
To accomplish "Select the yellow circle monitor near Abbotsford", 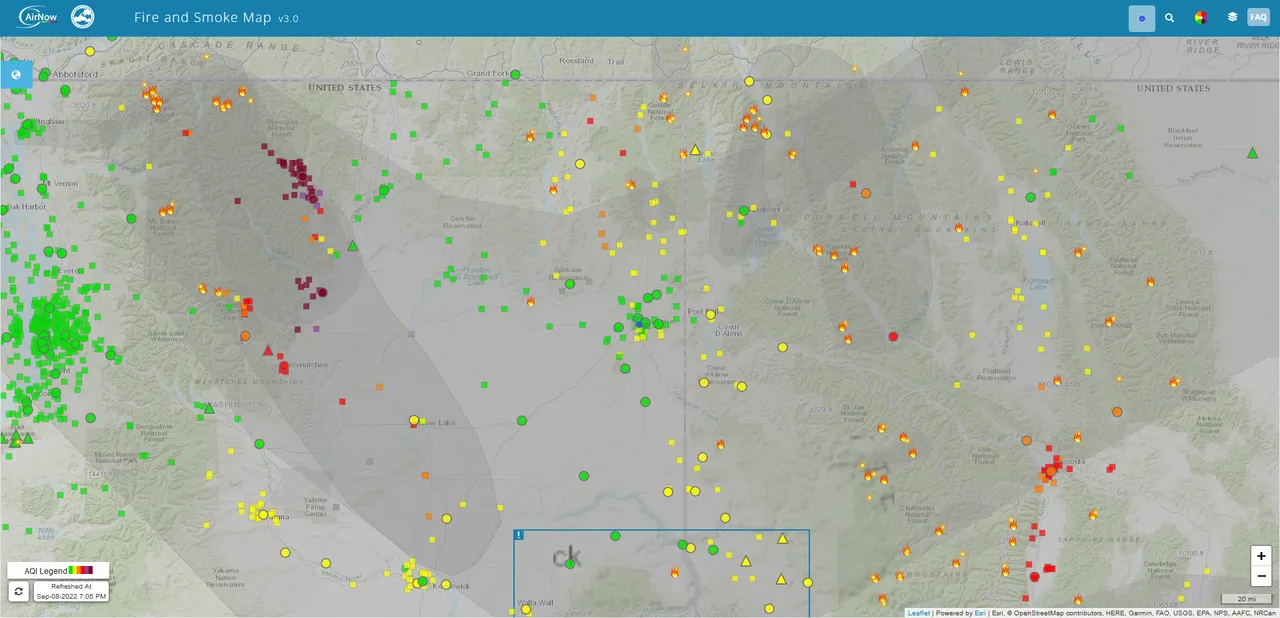I will tap(90, 51).
